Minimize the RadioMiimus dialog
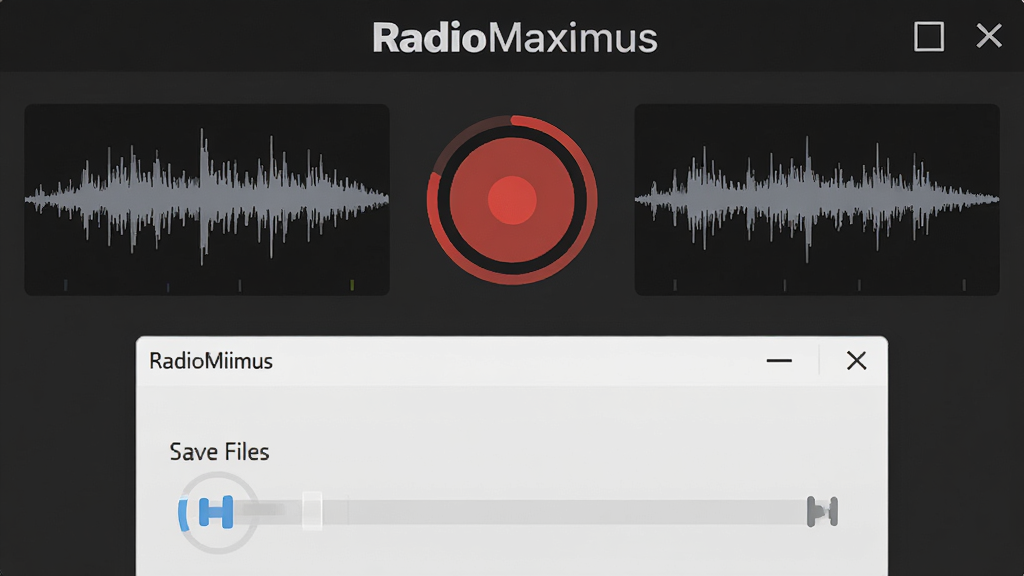1024x576 pixels. (779, 360)
